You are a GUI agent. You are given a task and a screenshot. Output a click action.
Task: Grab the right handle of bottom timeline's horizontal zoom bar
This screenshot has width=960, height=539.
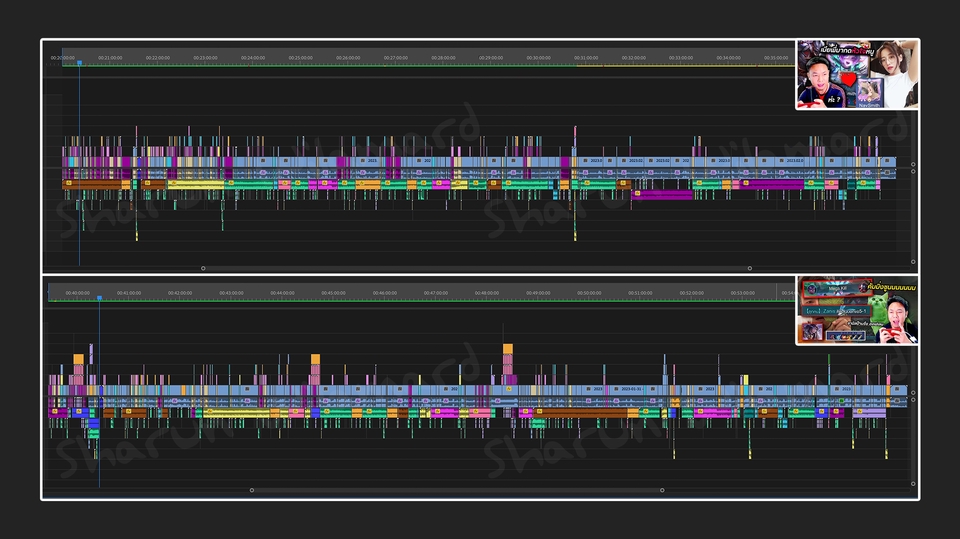[x=662, y=490]
